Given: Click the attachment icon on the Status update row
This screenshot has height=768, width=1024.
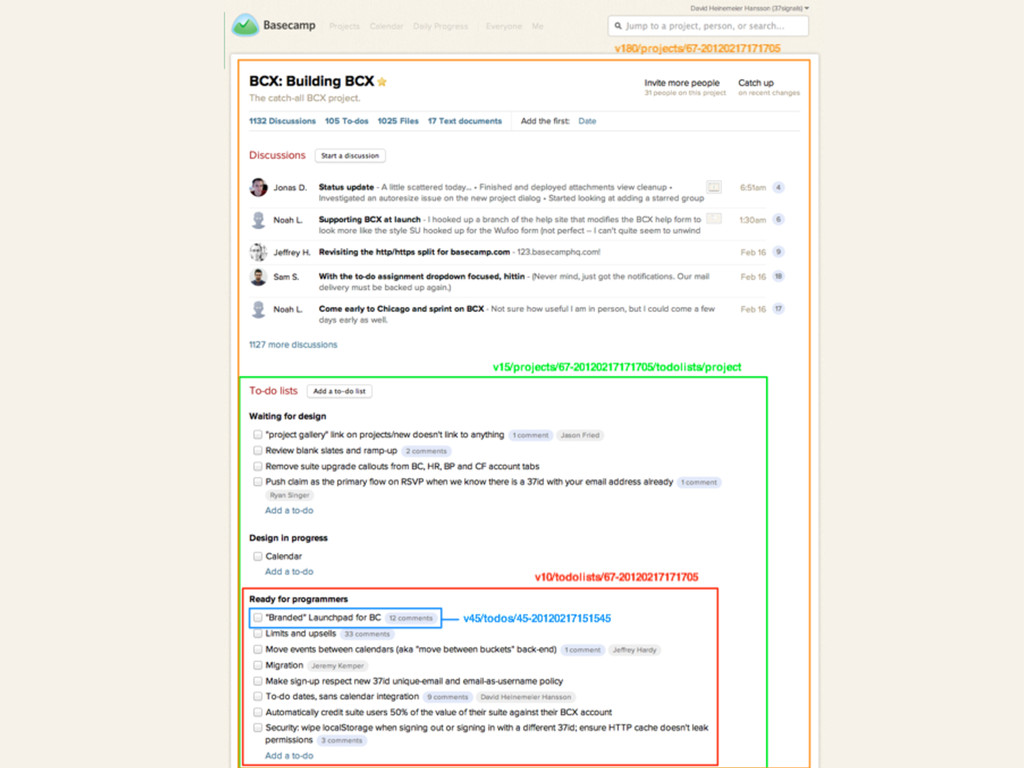Looking at the screenshot, I should pos(714,187).
